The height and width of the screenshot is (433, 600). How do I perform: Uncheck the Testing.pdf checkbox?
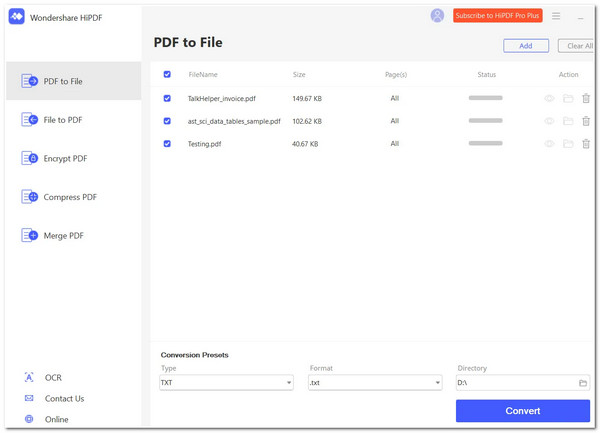[x=167, y=143]
